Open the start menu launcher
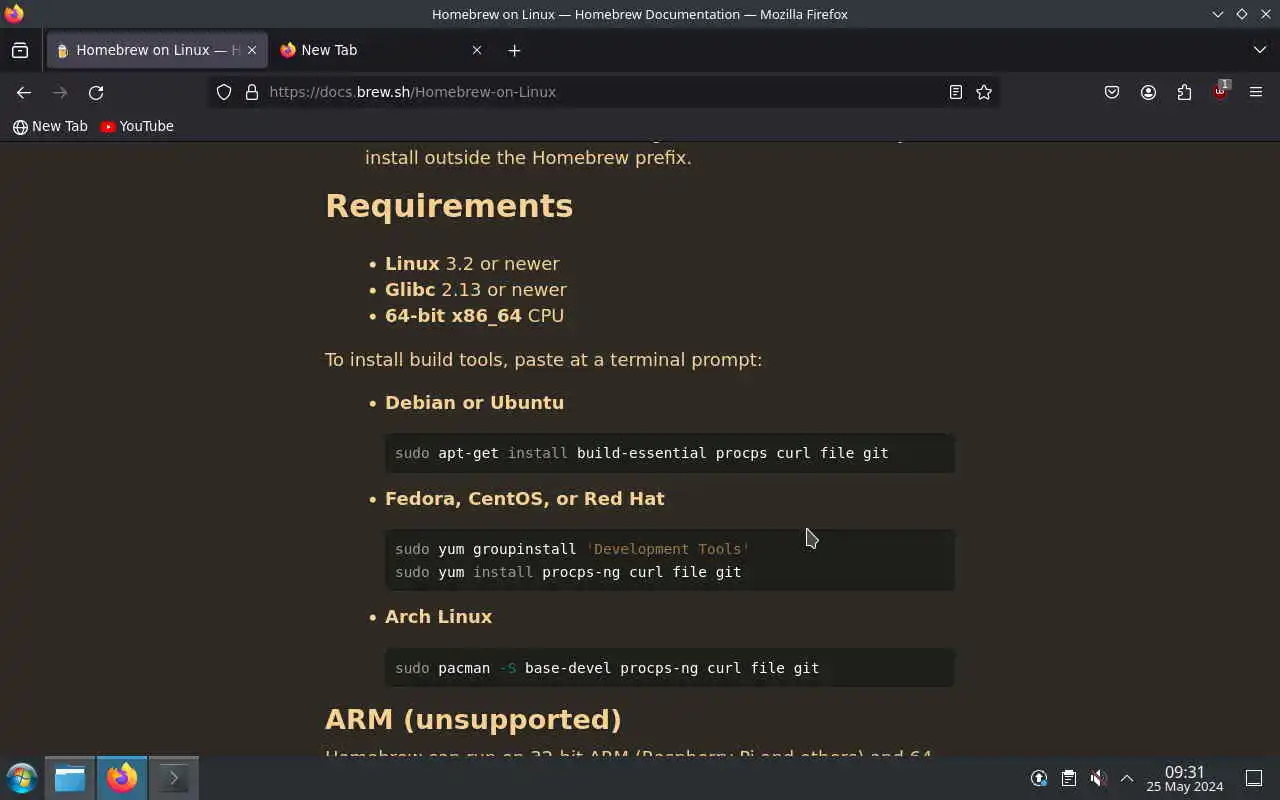The image size is (1280, 800). (x=21, y=778)
